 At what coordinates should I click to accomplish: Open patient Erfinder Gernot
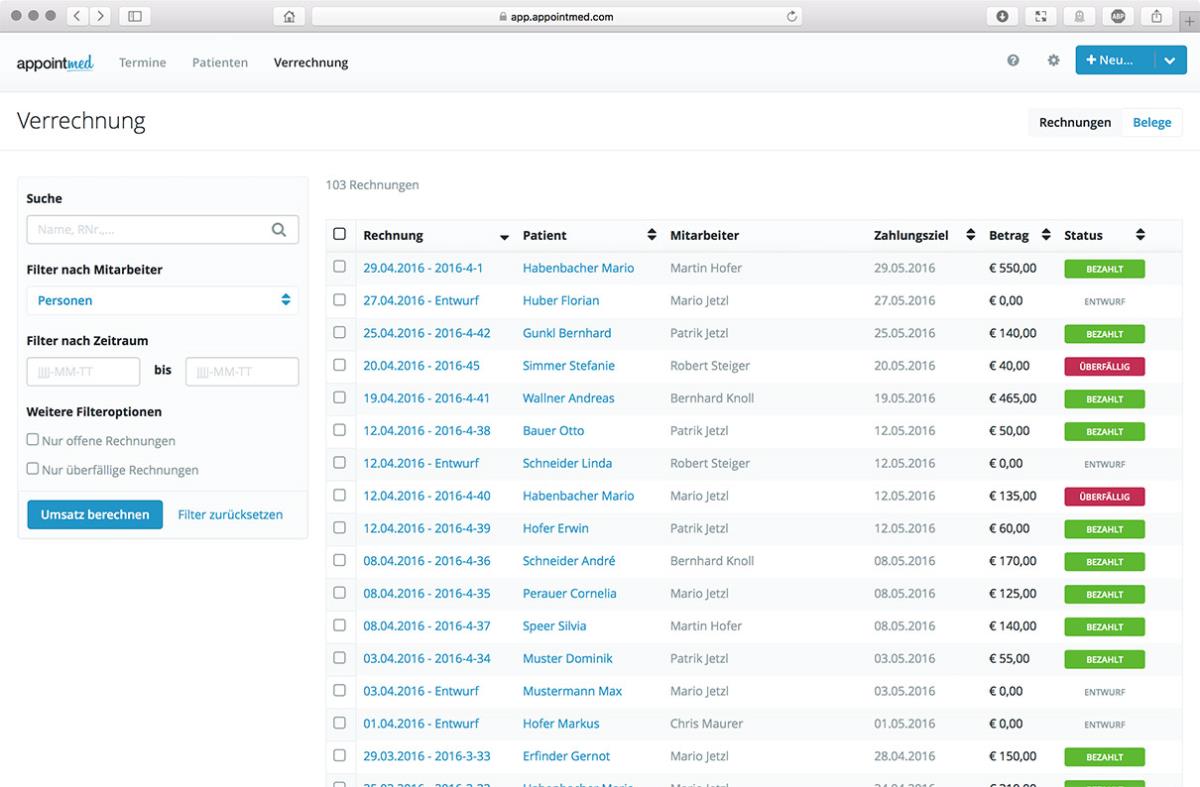tap(567, 756)
